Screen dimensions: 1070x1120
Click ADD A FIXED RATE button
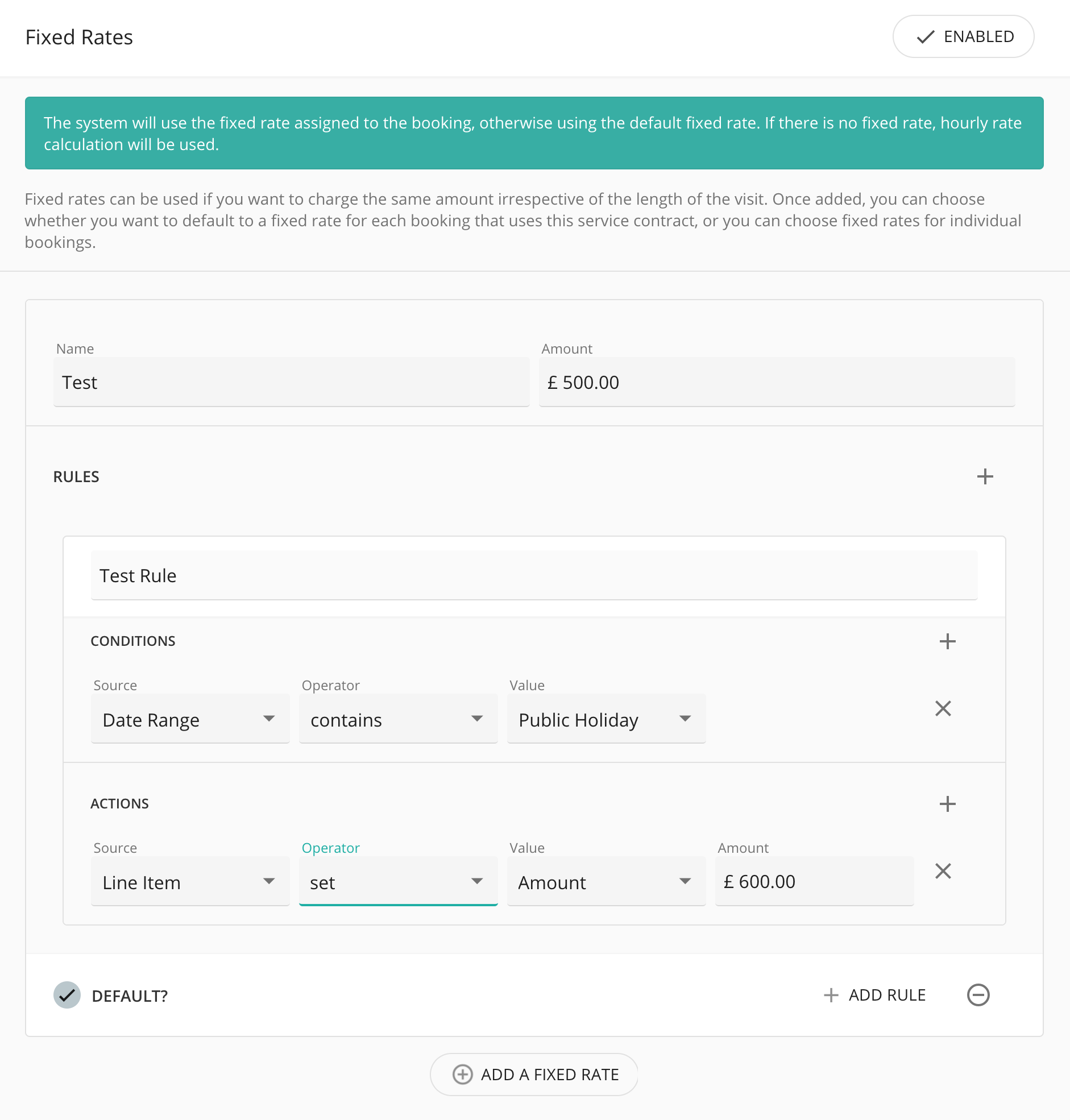pos(534,1075)
